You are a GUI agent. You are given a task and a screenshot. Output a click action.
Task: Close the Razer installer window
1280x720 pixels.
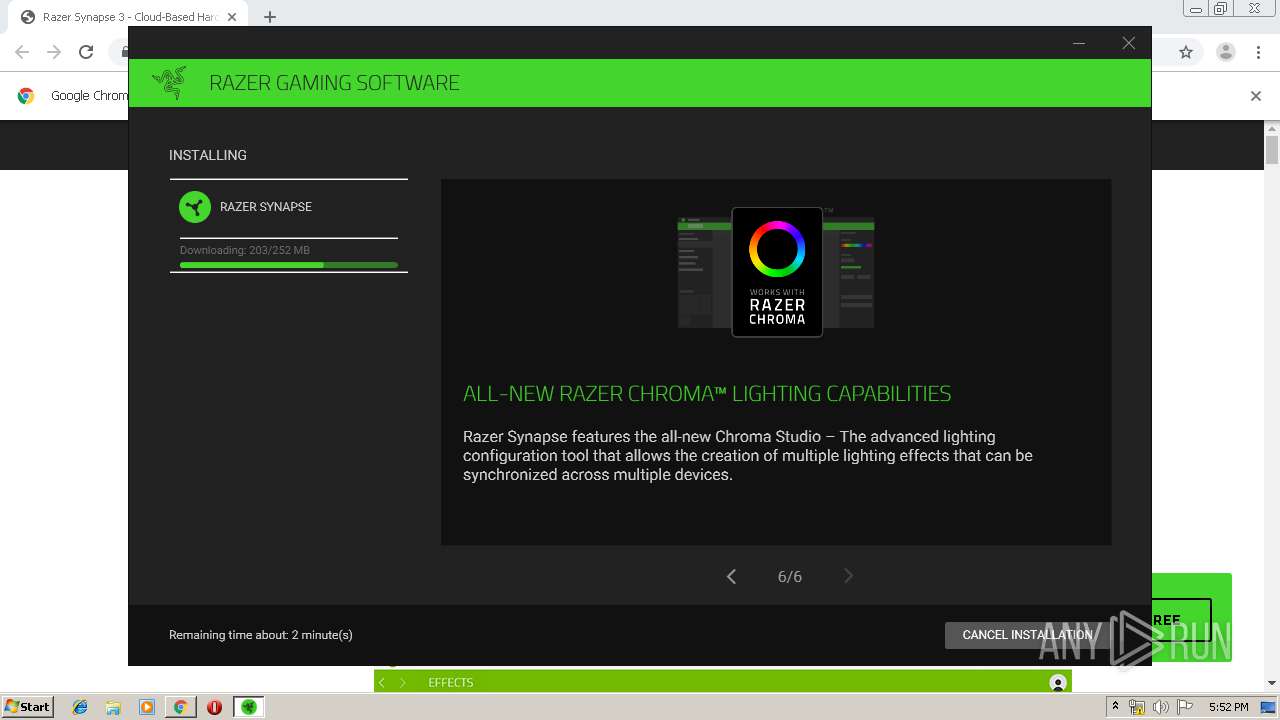click(x=1128, y=43)
